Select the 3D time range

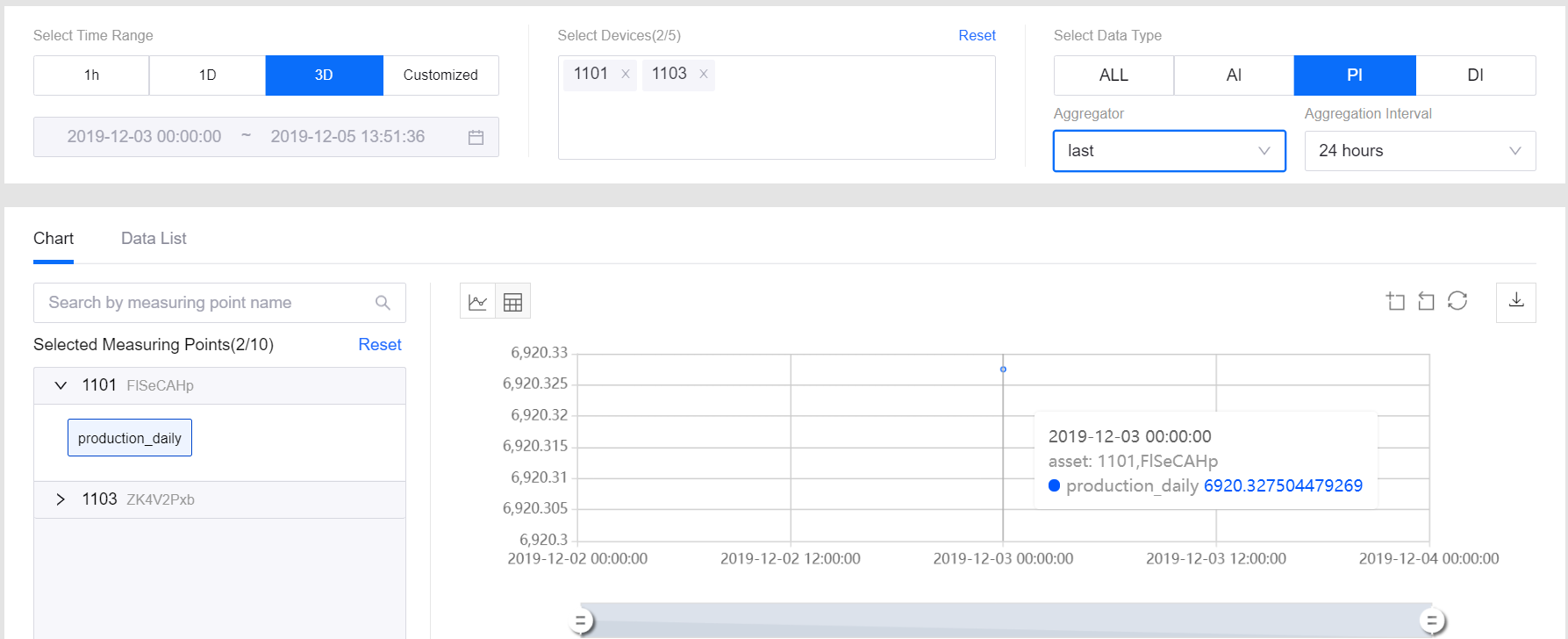pyautogui.click(x=324, y=75)
